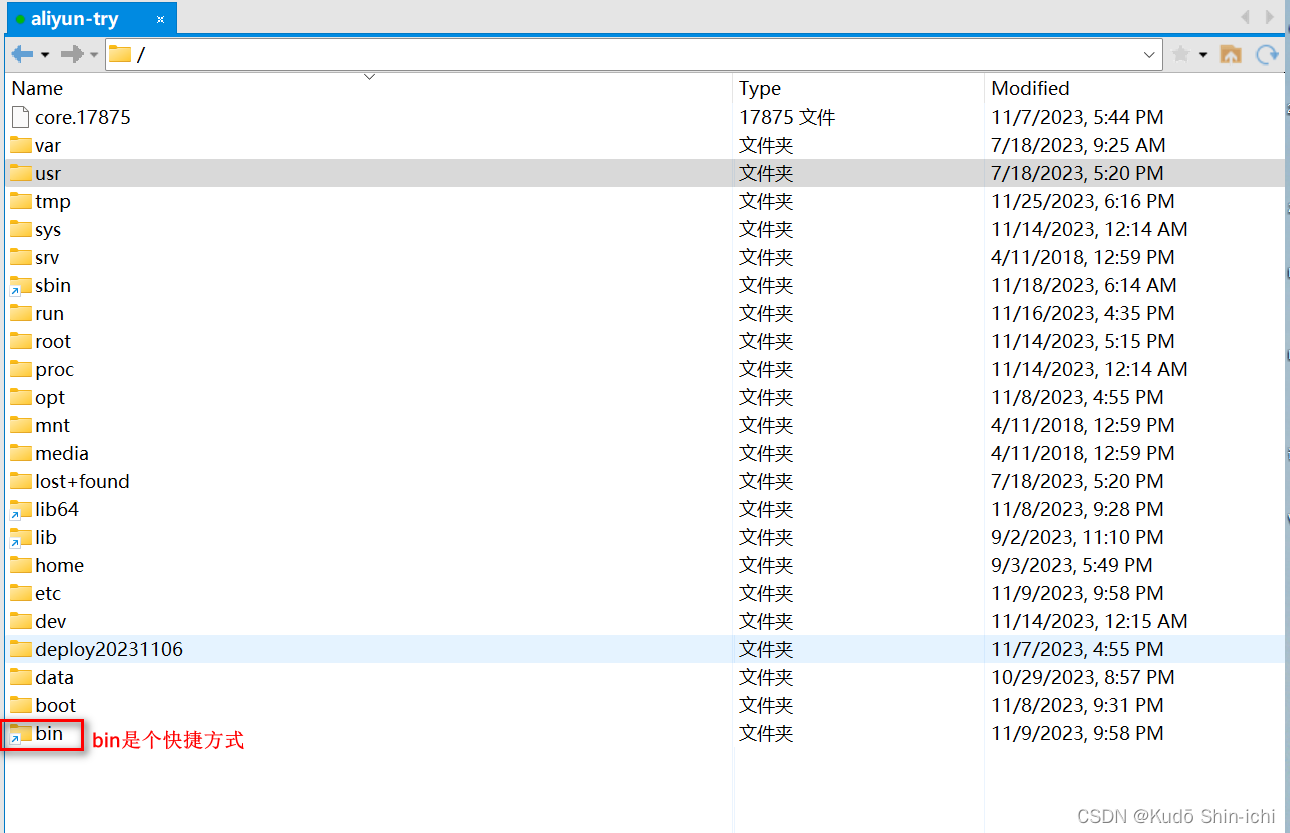Click the dev folder name

tap(51, 621)
